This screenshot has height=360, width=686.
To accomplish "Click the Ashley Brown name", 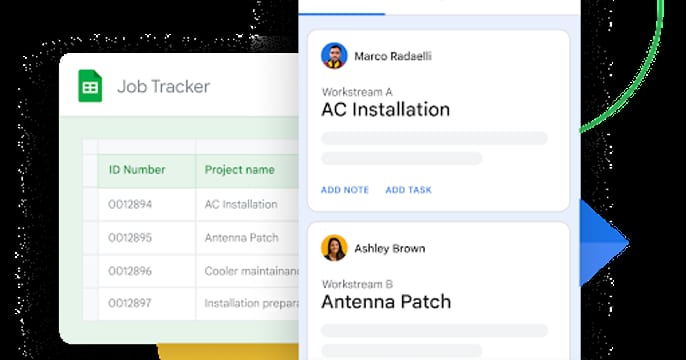I will [x=389, y=248].
